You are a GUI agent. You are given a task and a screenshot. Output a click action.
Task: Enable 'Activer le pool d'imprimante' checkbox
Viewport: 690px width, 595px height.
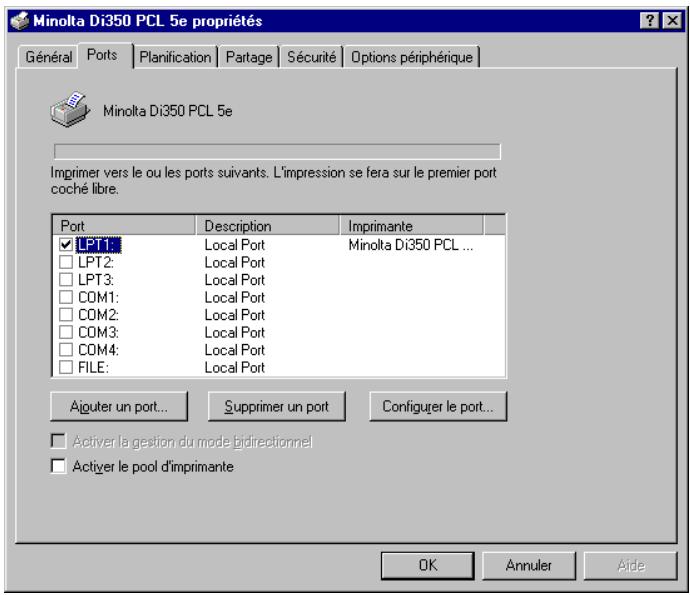coord(58,466)
